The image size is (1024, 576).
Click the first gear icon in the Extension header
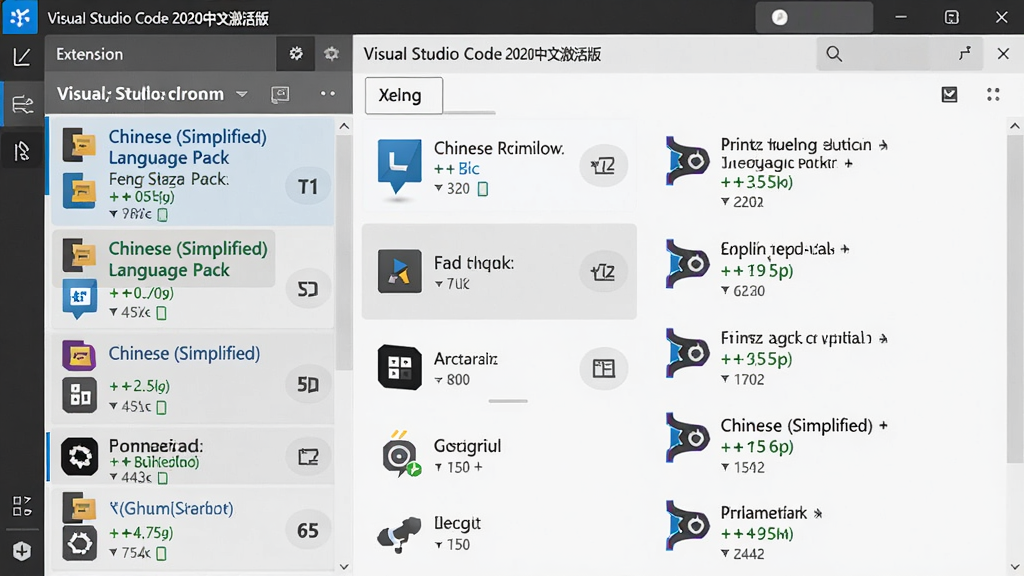(x=296, y=54)
